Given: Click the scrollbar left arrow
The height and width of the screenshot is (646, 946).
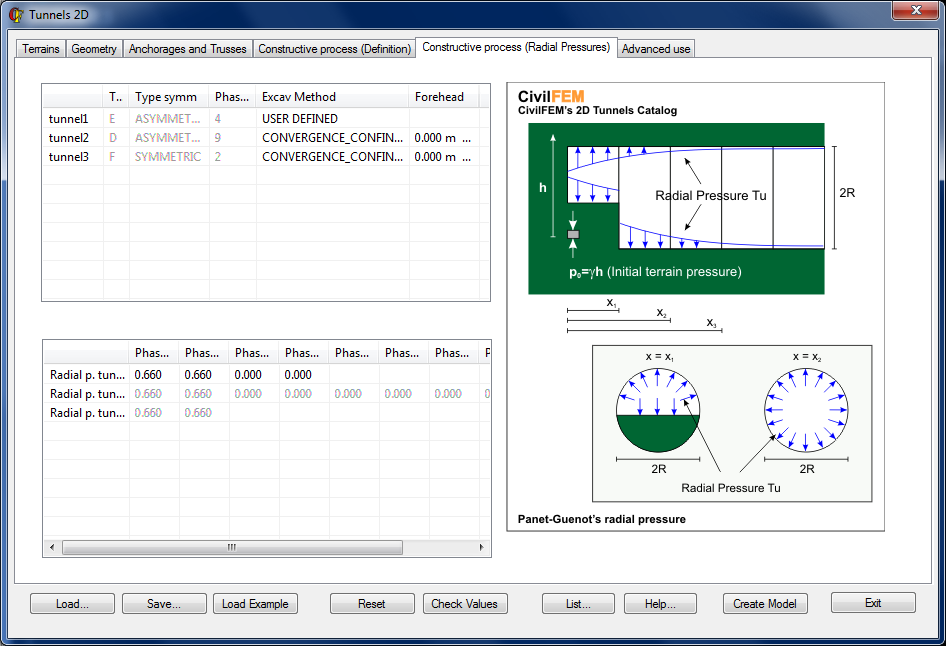Looking at the screenshot, I should [x=52, y=548].
